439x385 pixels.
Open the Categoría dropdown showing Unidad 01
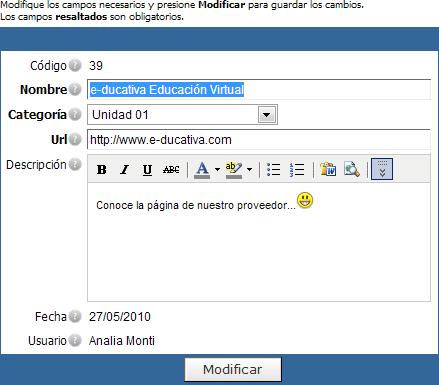click(x=182, y=115)
